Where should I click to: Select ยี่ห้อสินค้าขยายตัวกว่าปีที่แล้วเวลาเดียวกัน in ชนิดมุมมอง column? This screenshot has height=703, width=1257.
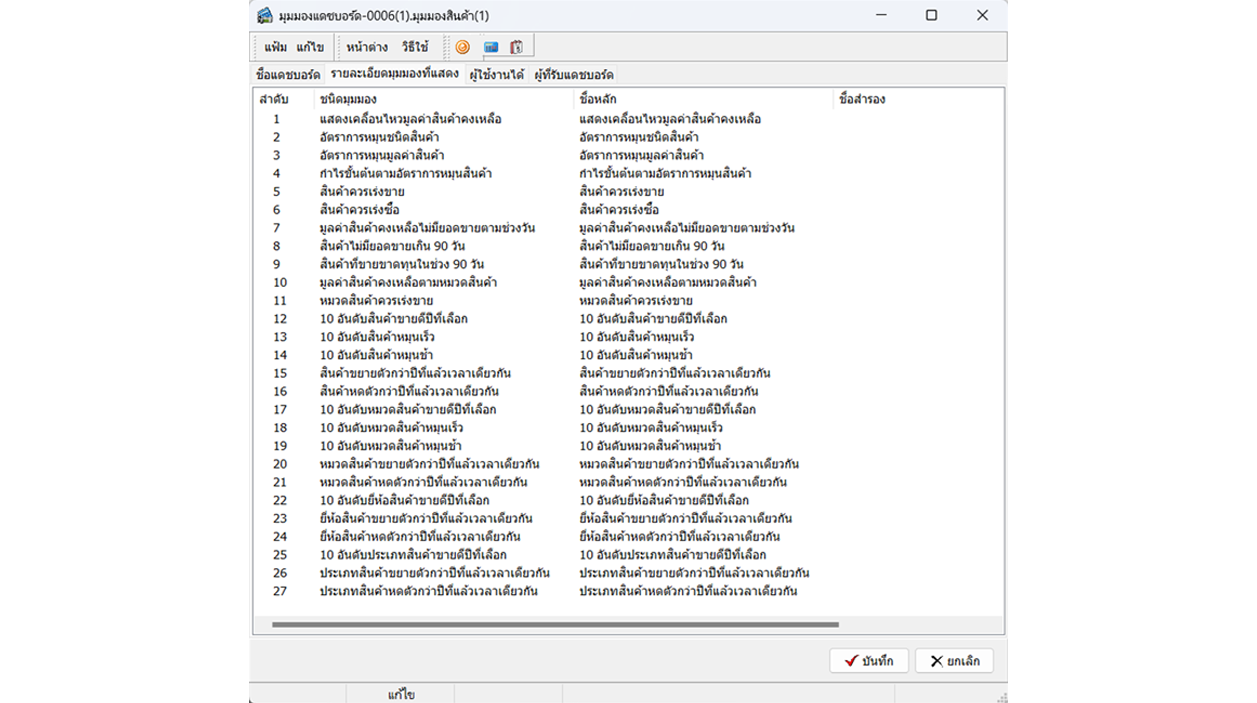pyautogui.click(x=426, y=518)
